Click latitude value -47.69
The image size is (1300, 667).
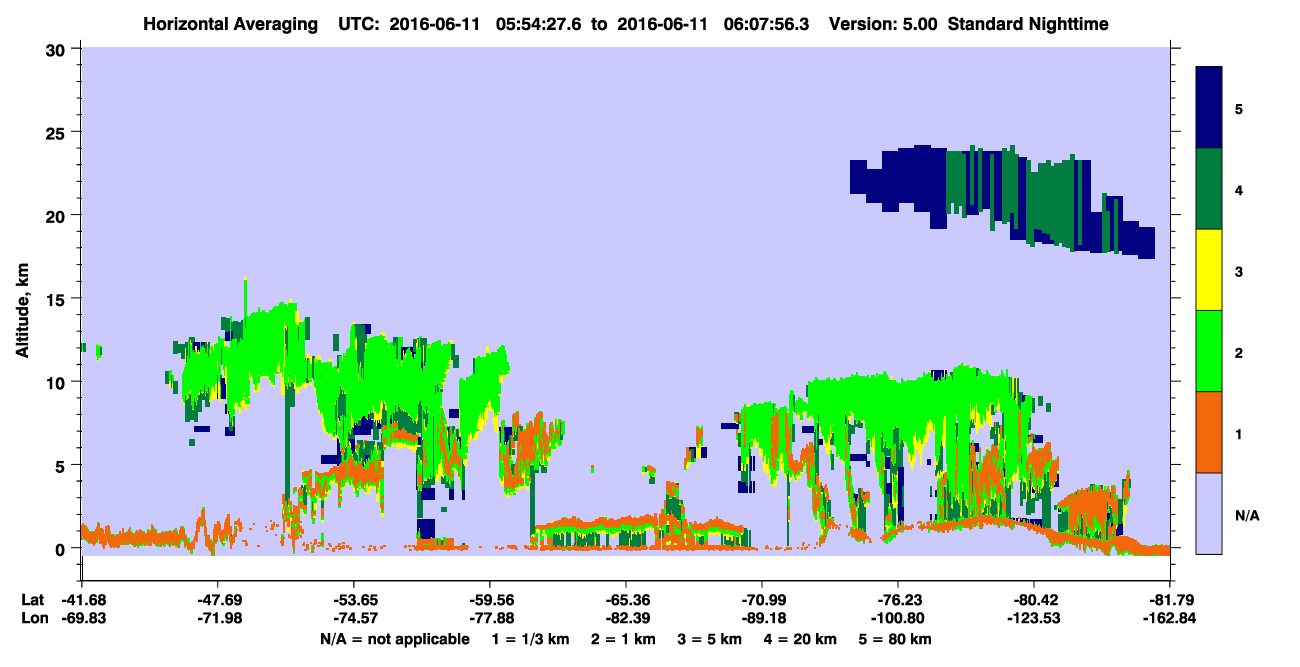(217, 600)
